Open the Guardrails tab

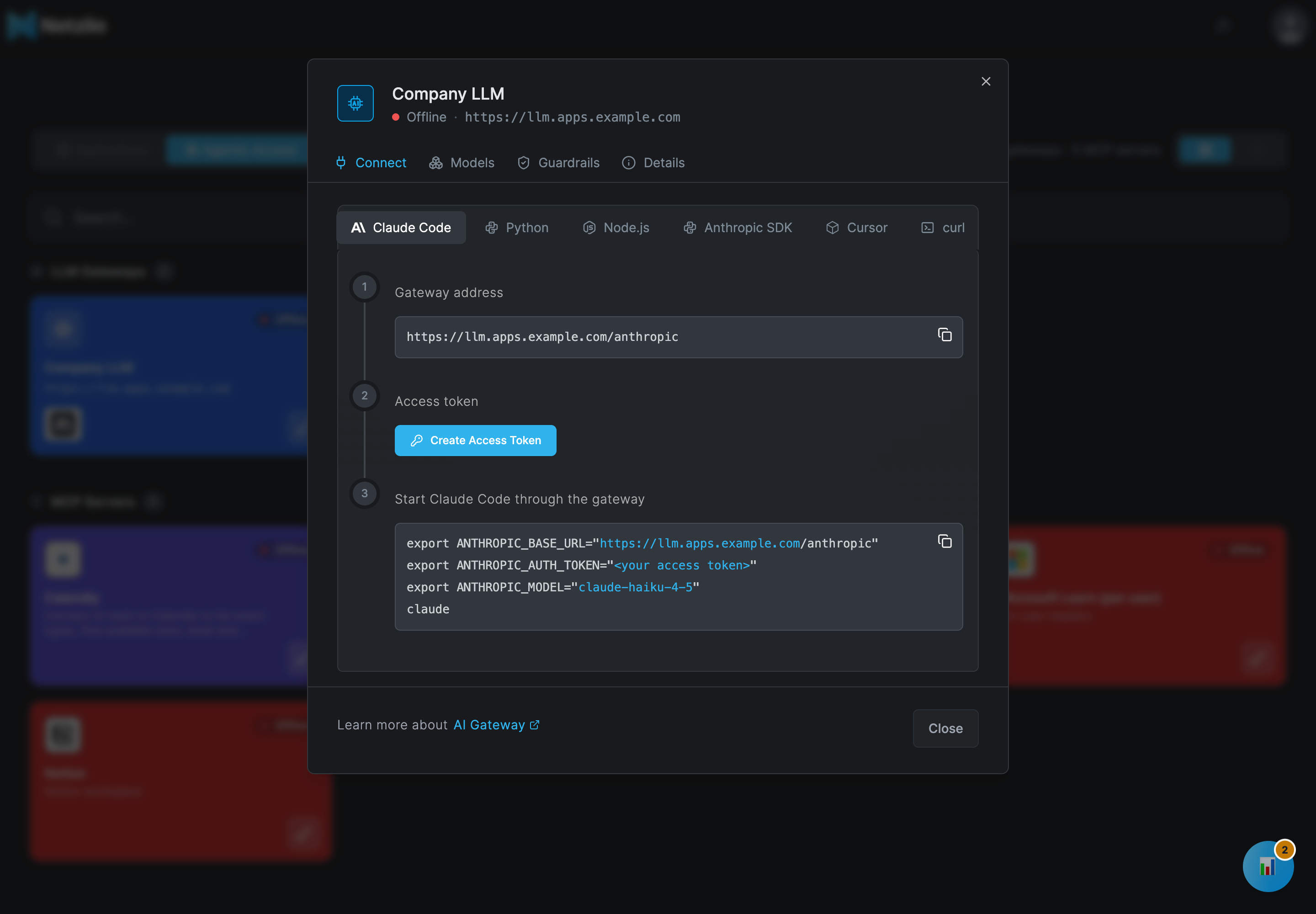(x=558, y=163)
